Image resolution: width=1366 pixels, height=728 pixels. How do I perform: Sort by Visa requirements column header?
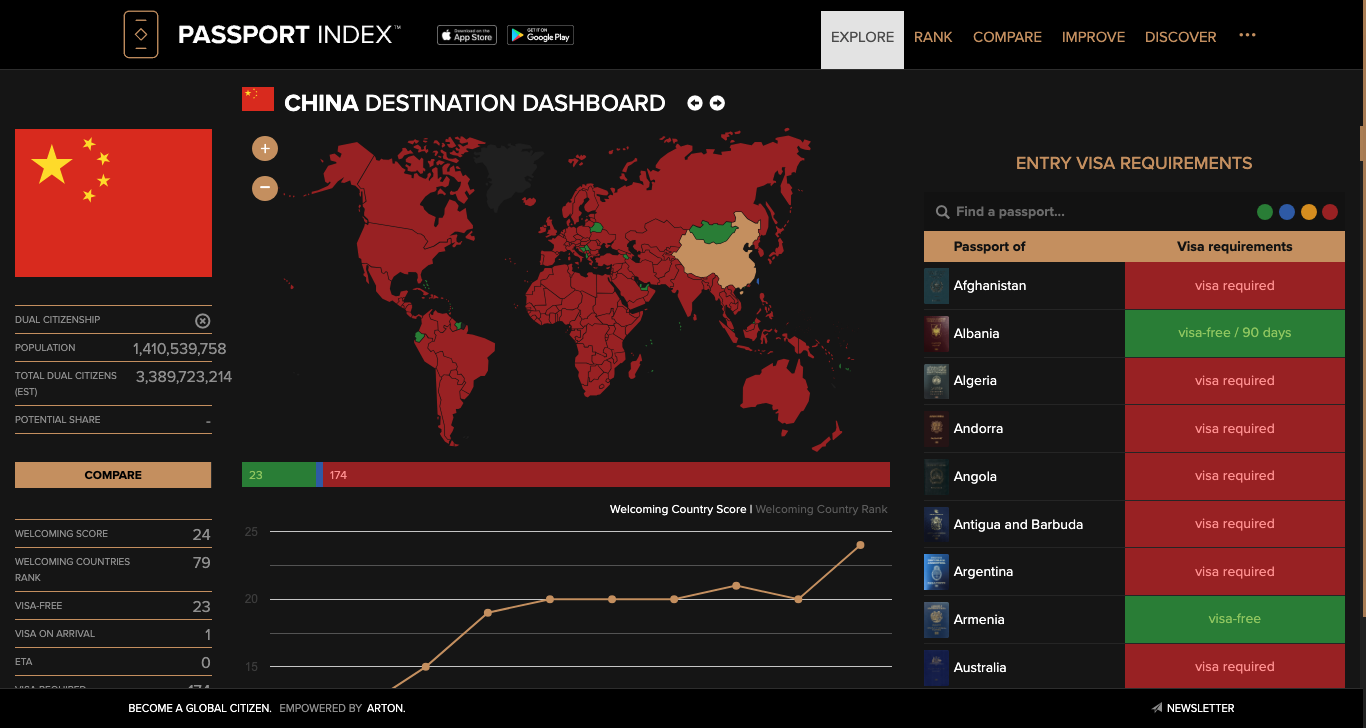point(1234,246)
